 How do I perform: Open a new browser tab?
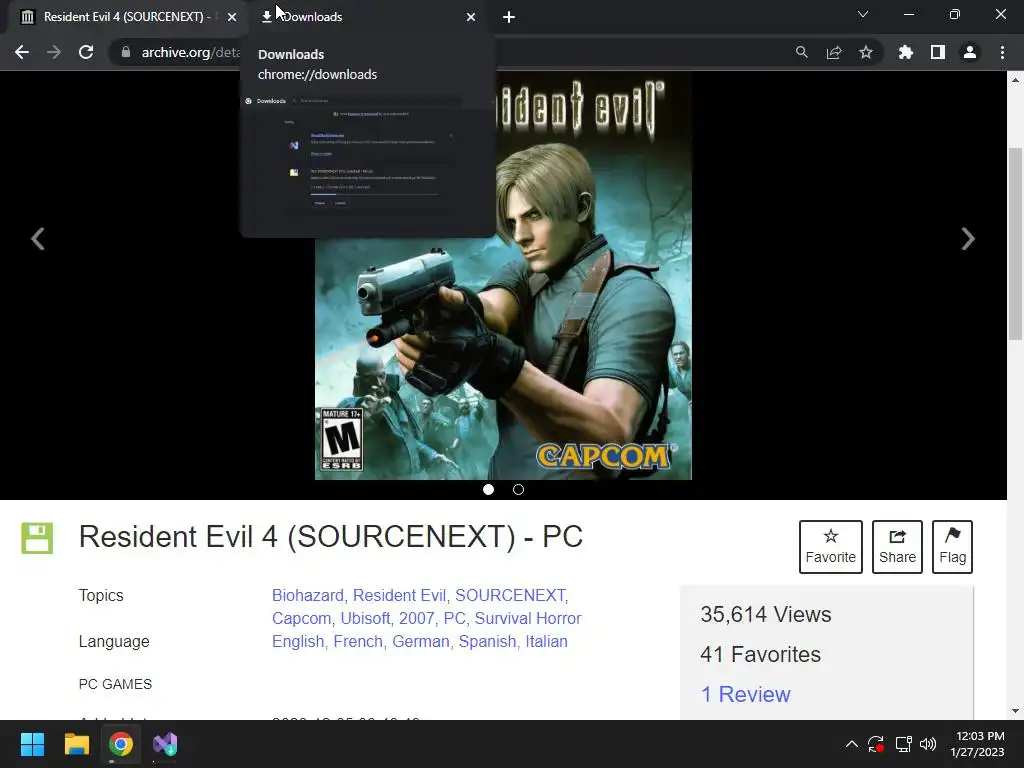coord(509,17)
